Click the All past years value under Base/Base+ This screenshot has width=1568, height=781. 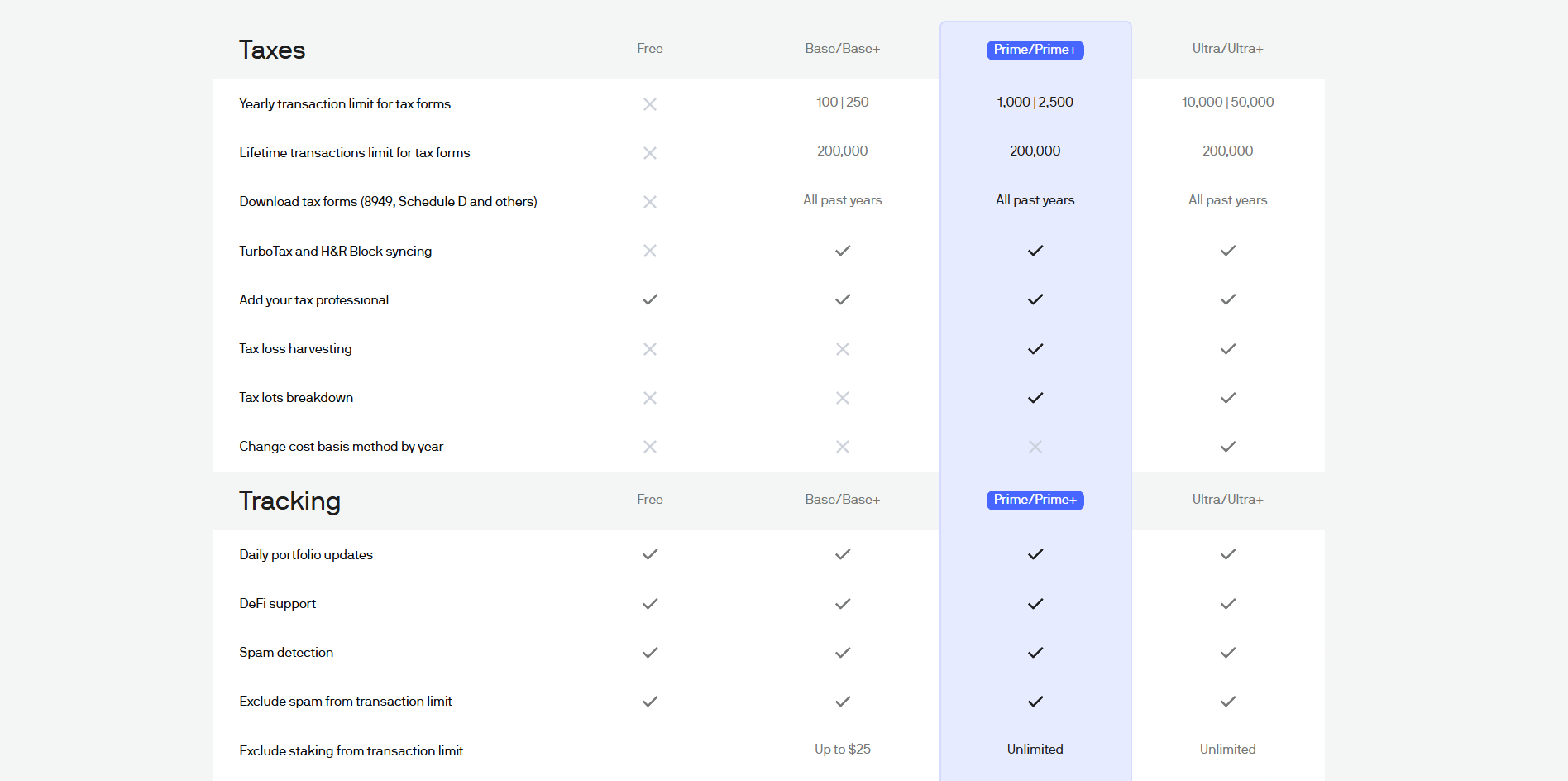842,199
